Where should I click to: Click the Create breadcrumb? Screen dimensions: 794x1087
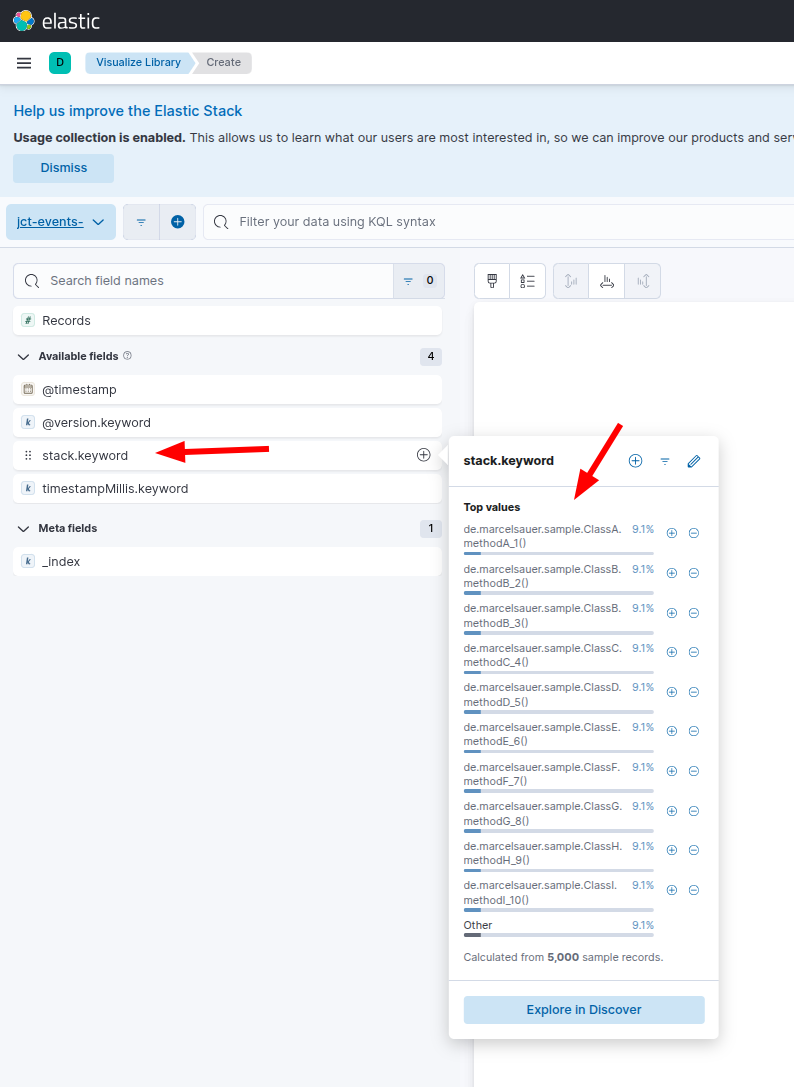click(223, 62)
